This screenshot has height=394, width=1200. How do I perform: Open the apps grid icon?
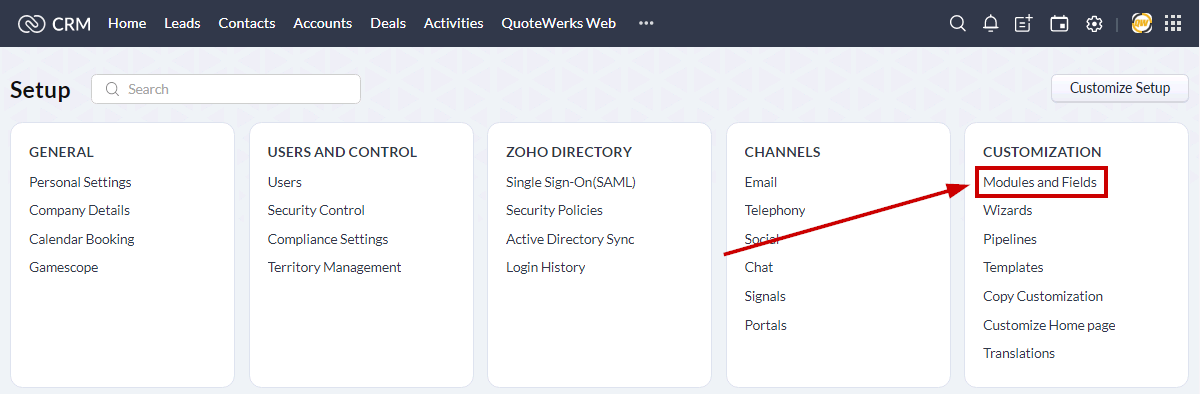[1173, 23]
